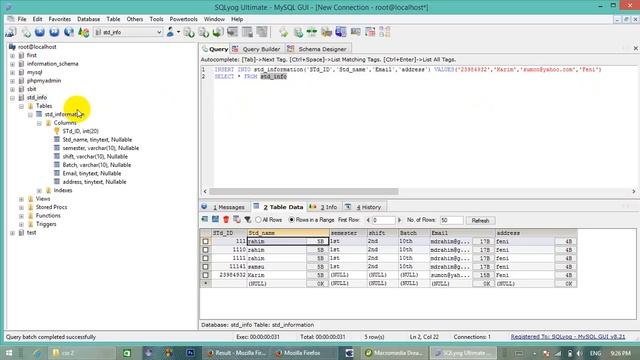The width and height of the screenshot is (640, 360).
Task: Click the Execute All Queries double-arrow icon
Action: [54, 32]
